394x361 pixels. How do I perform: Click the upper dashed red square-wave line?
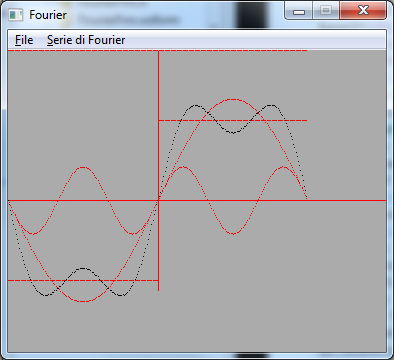click(x=233, y=120)
